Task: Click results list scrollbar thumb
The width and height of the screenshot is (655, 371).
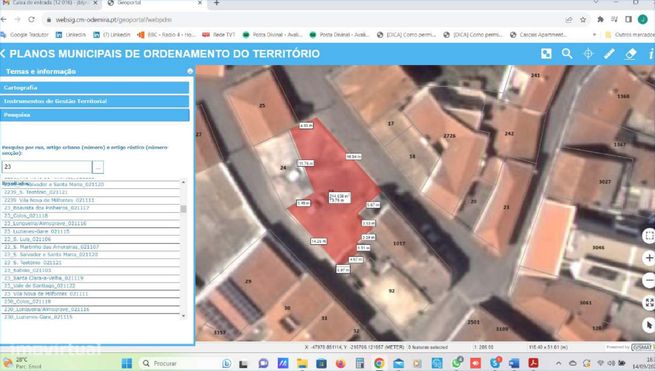Action: point(183,208)
